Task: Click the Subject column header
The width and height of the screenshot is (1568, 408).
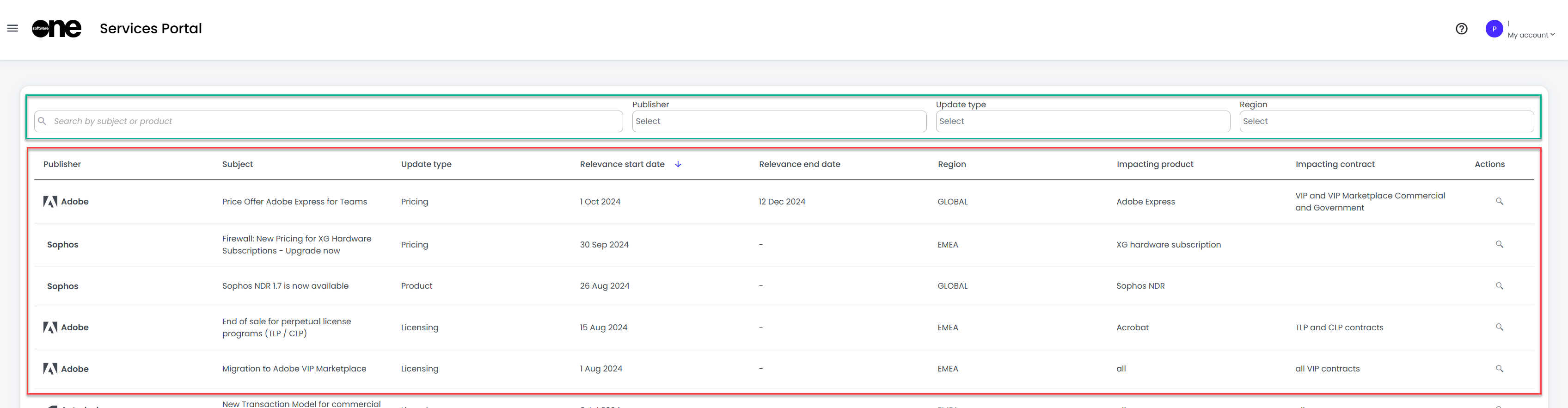Action: (238, 164)
